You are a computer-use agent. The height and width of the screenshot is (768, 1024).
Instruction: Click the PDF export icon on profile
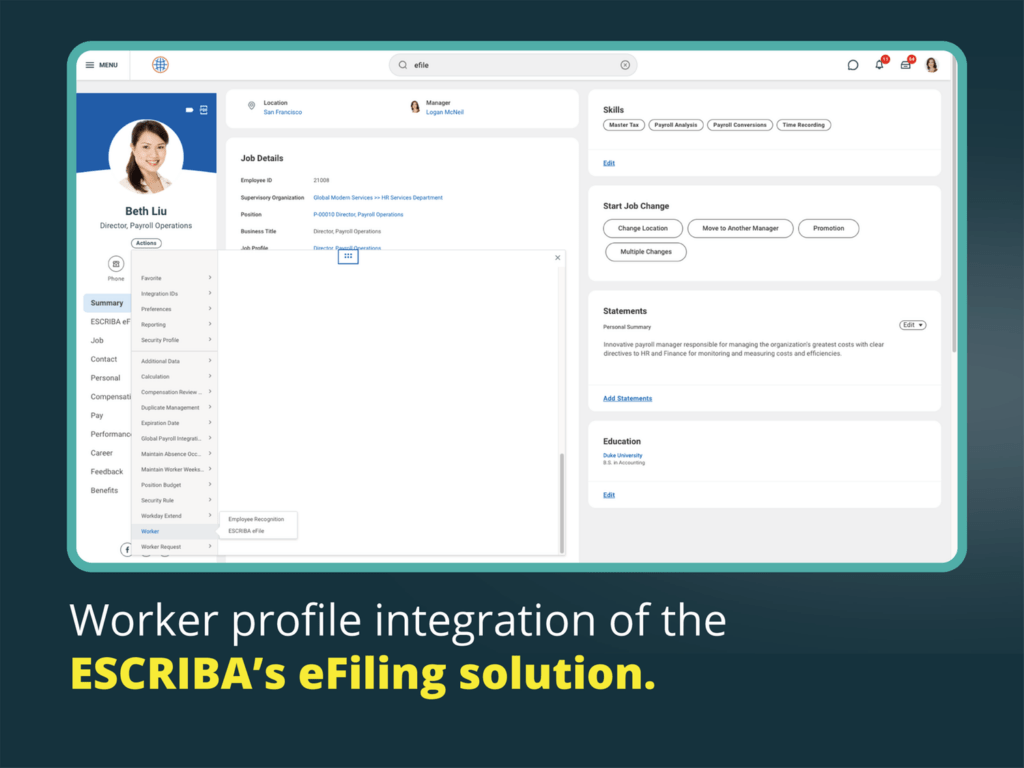point(204,109)
